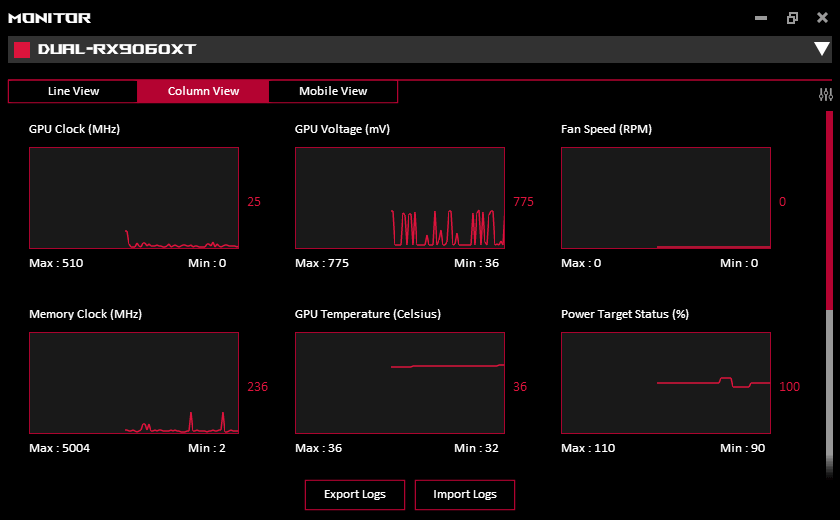Click the GPU Voltage graph
The image size is (840, 520).
tap(400, 198)
